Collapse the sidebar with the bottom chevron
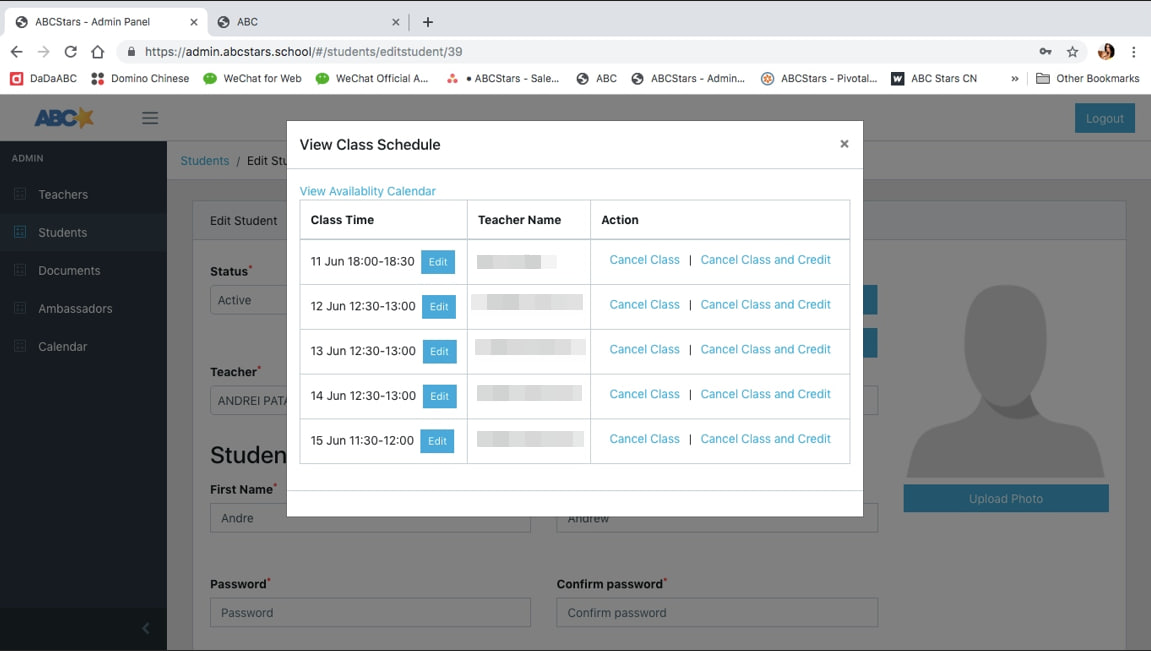Screen dimensions: 1151x651 pyautogui.click(x=145, y=628)
